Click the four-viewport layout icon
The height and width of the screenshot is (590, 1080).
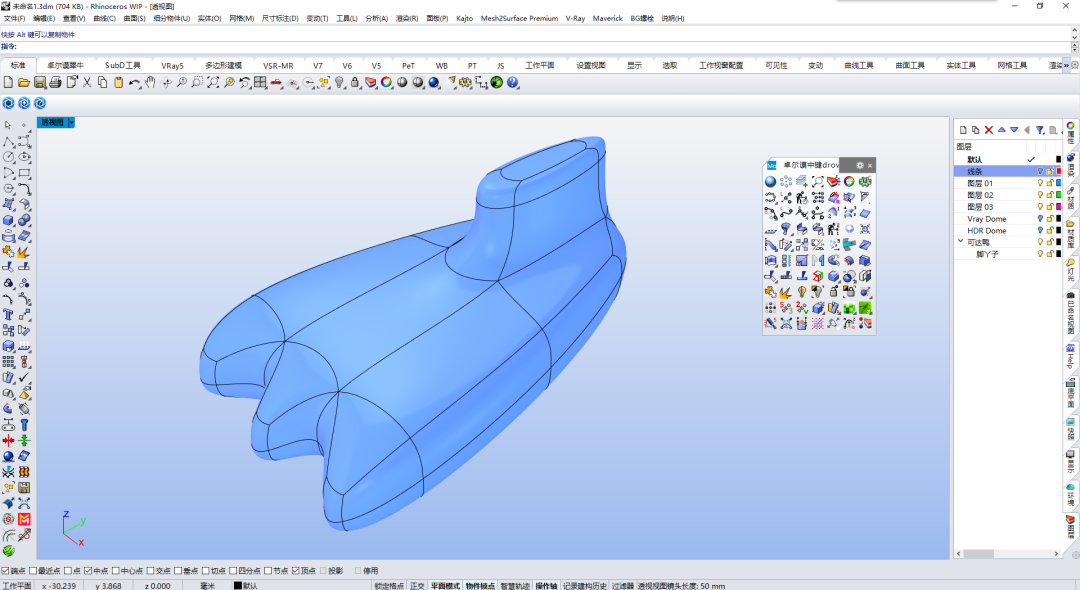260,83
